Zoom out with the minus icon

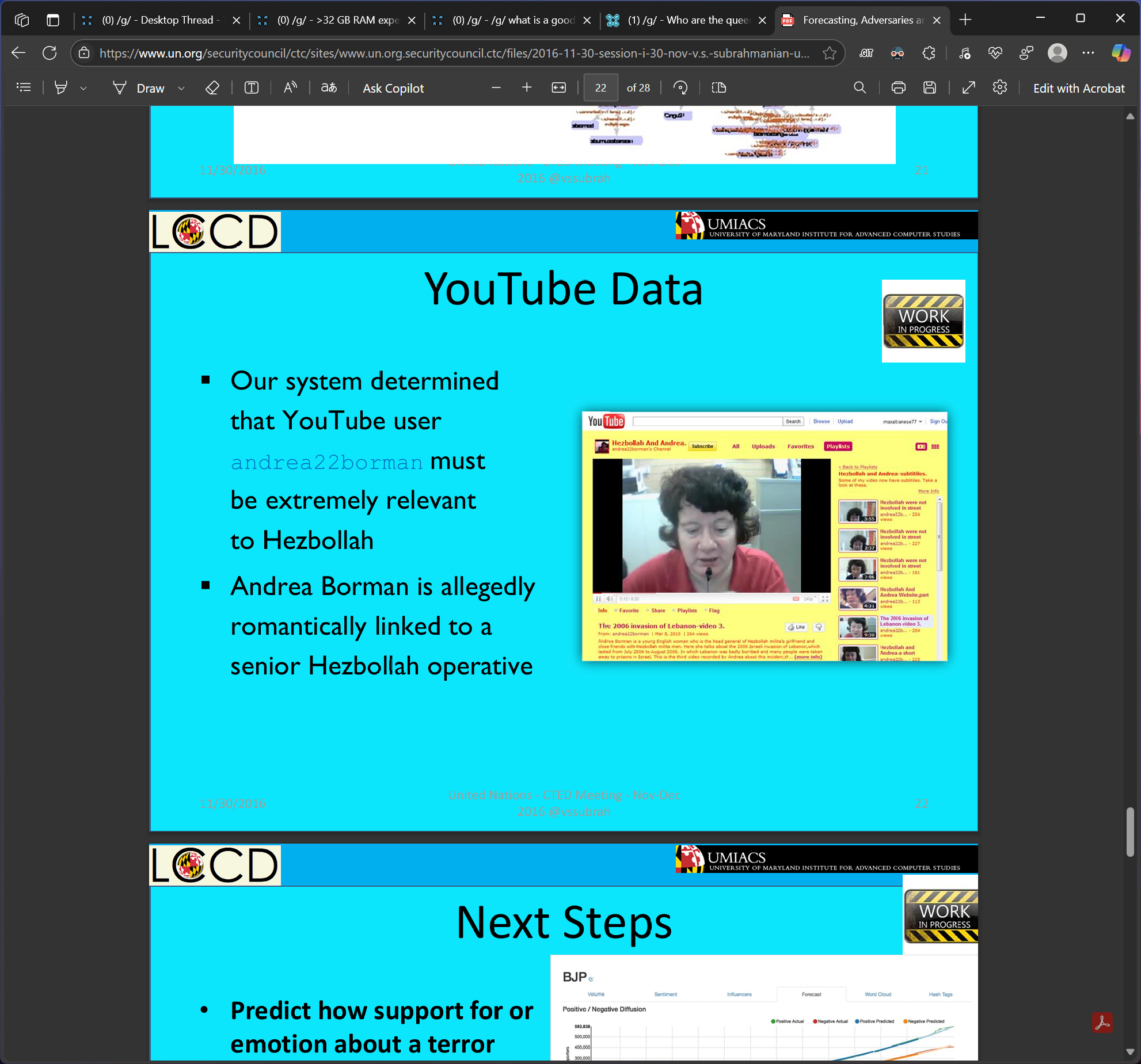coord(496,87)
